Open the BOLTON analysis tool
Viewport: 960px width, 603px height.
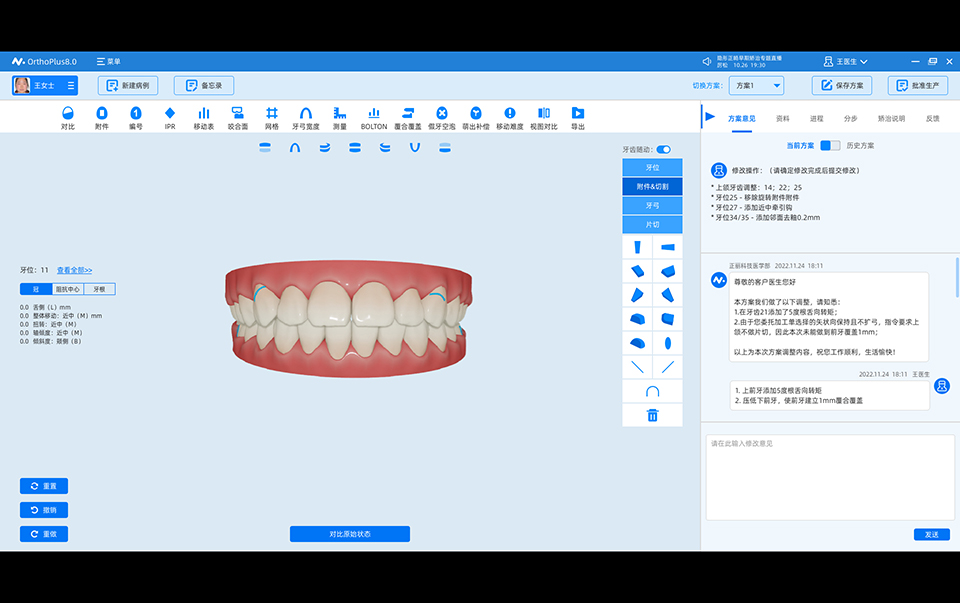(374, 118)
